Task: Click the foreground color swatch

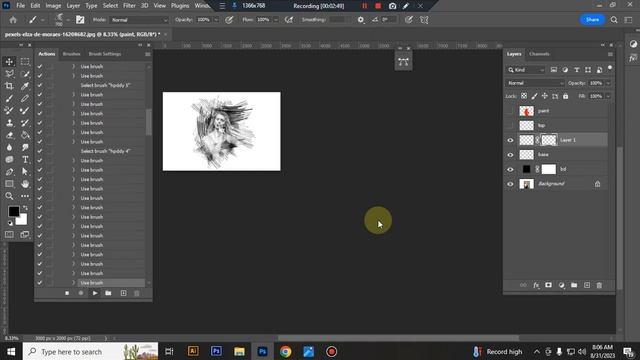Action: click(x=13, y=211)
